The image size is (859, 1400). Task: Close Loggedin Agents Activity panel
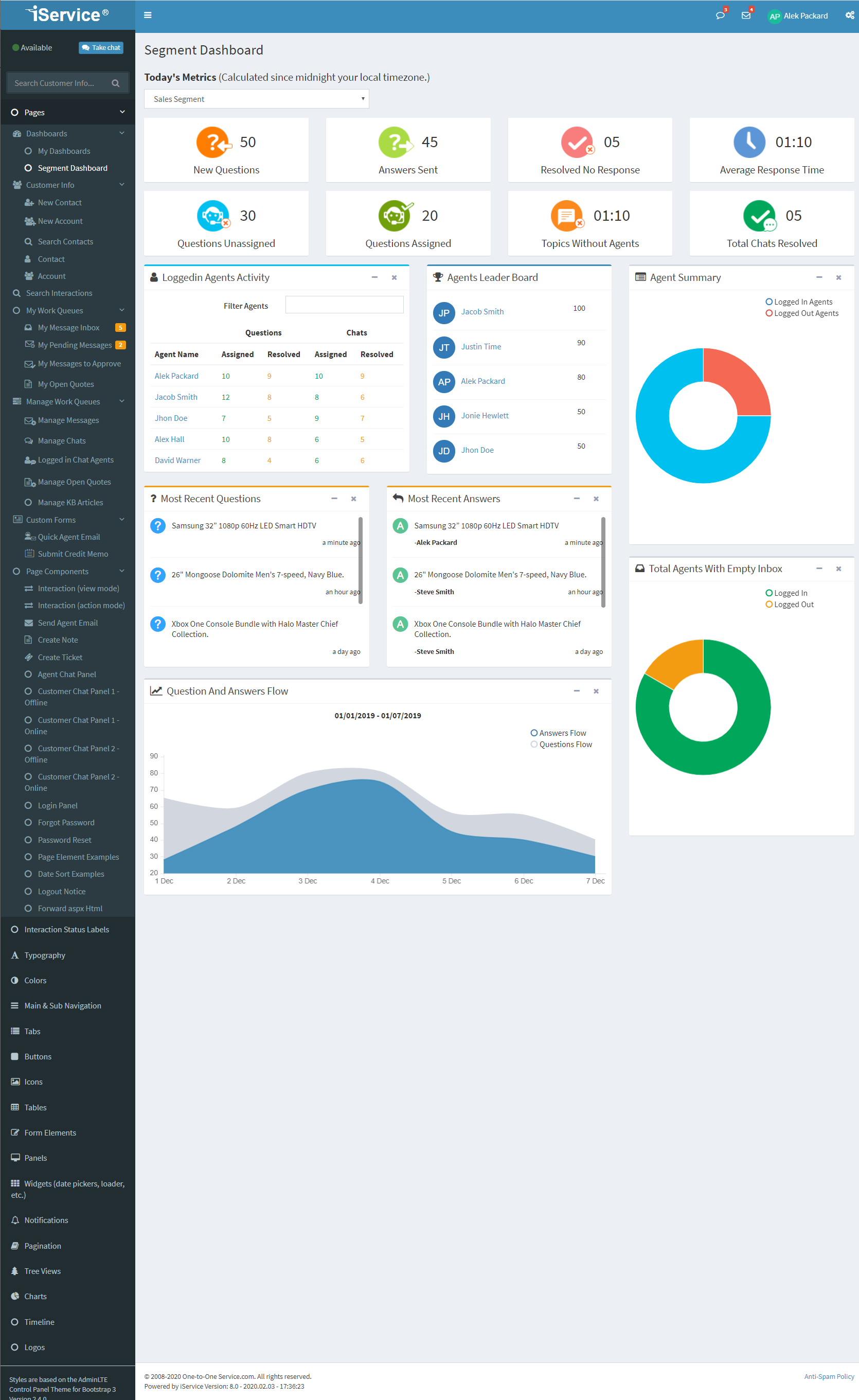(x=395, y=277)
